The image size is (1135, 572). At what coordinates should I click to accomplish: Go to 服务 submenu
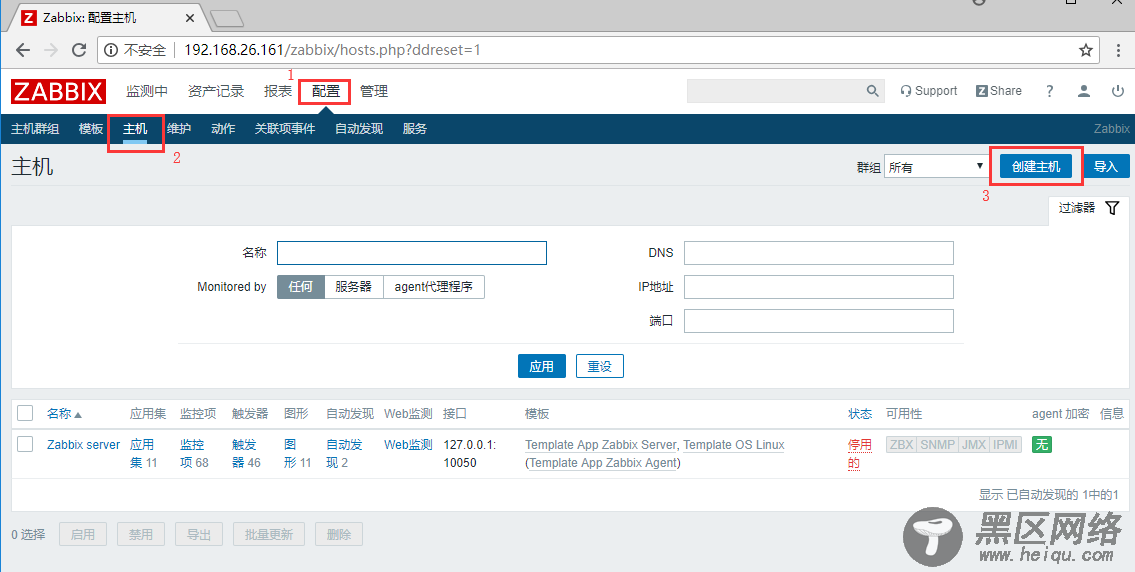(x=415, y=129)
